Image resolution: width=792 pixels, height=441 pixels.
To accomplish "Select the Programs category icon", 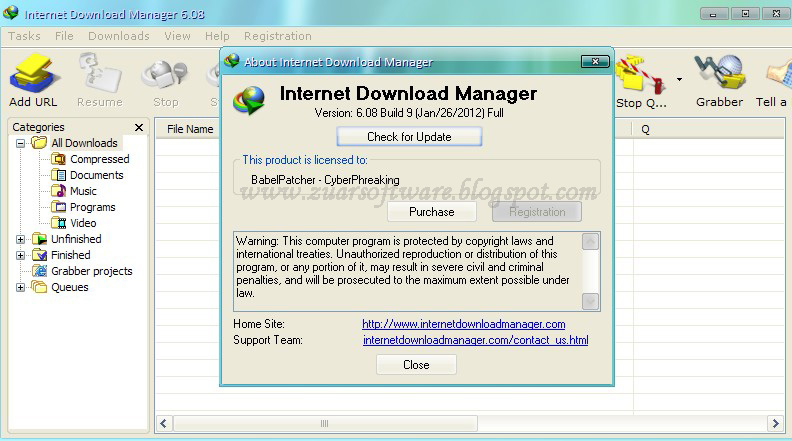I will click(59, 207).
